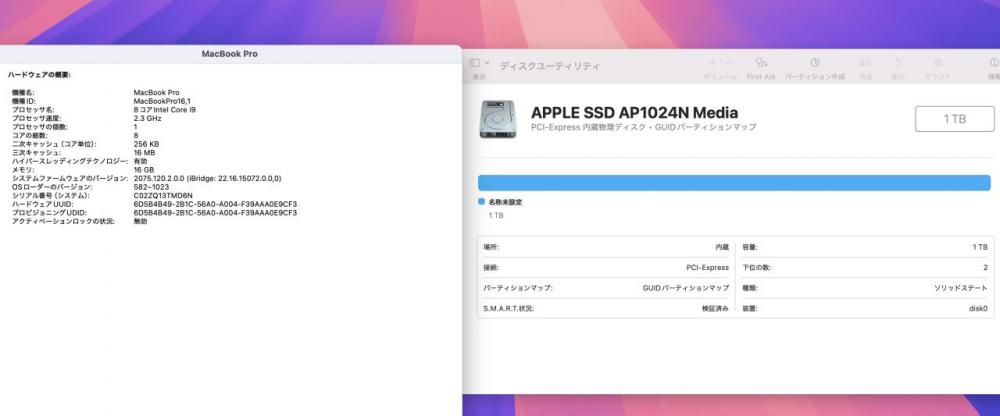This screenshot has width=1000, height=416.
Task: Click the MacBook Pro window title bar
Action: click(230, 54)
